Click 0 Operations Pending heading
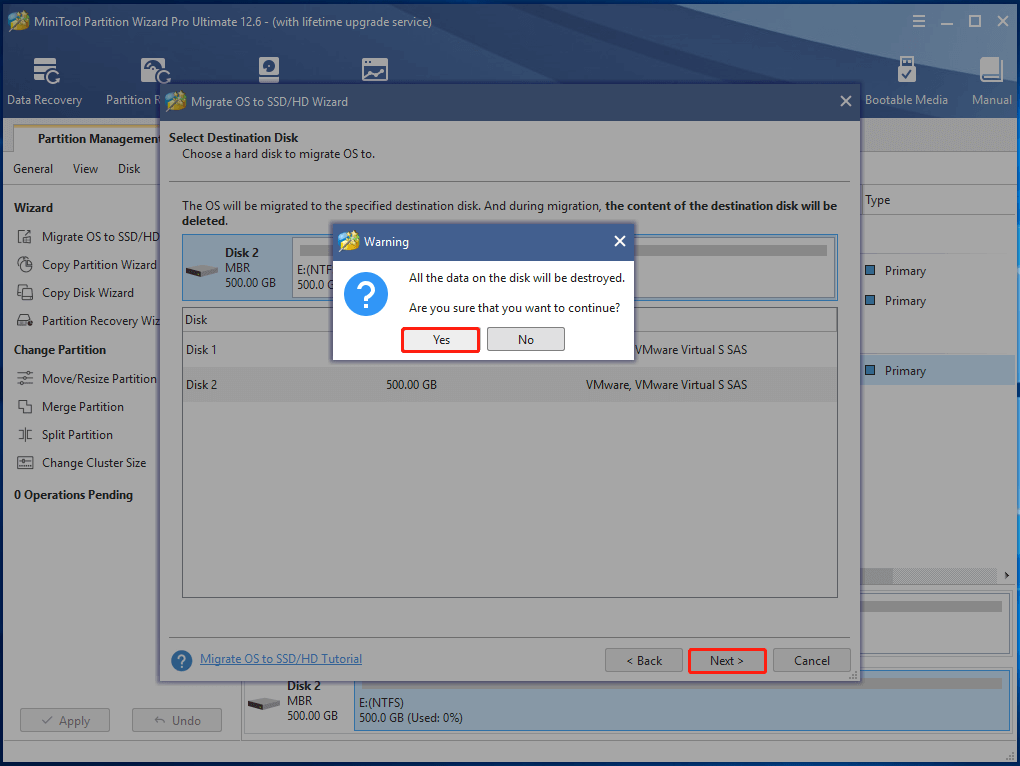1020x766 pixels. click(x=74, y=495)
